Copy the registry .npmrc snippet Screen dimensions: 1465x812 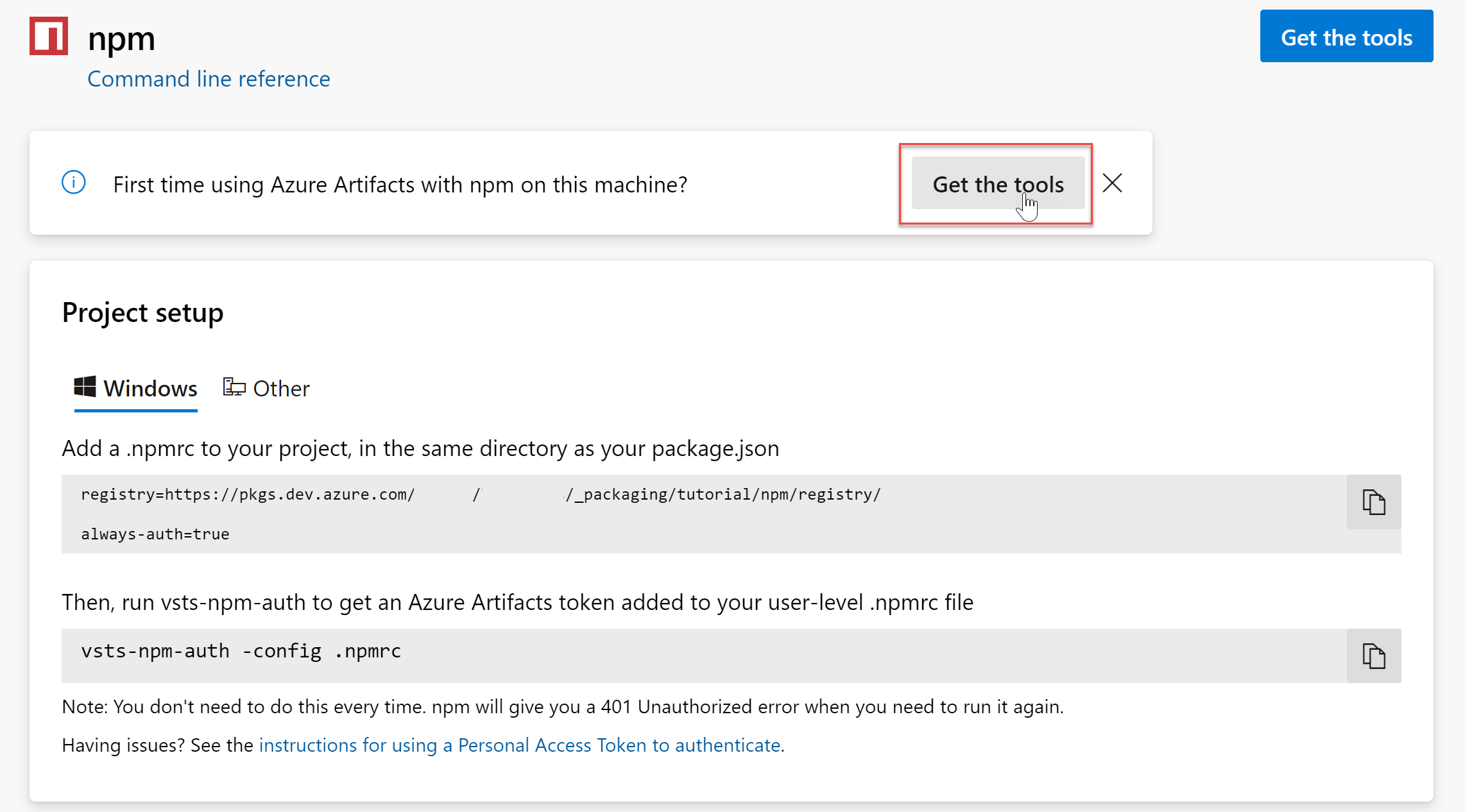1373,502
